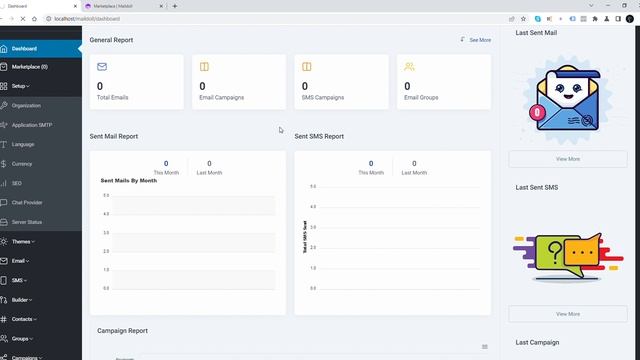Click the SMS Campaigns label
Image resolution: width=640 pixels, height=360 pixels.
[323, 98]
